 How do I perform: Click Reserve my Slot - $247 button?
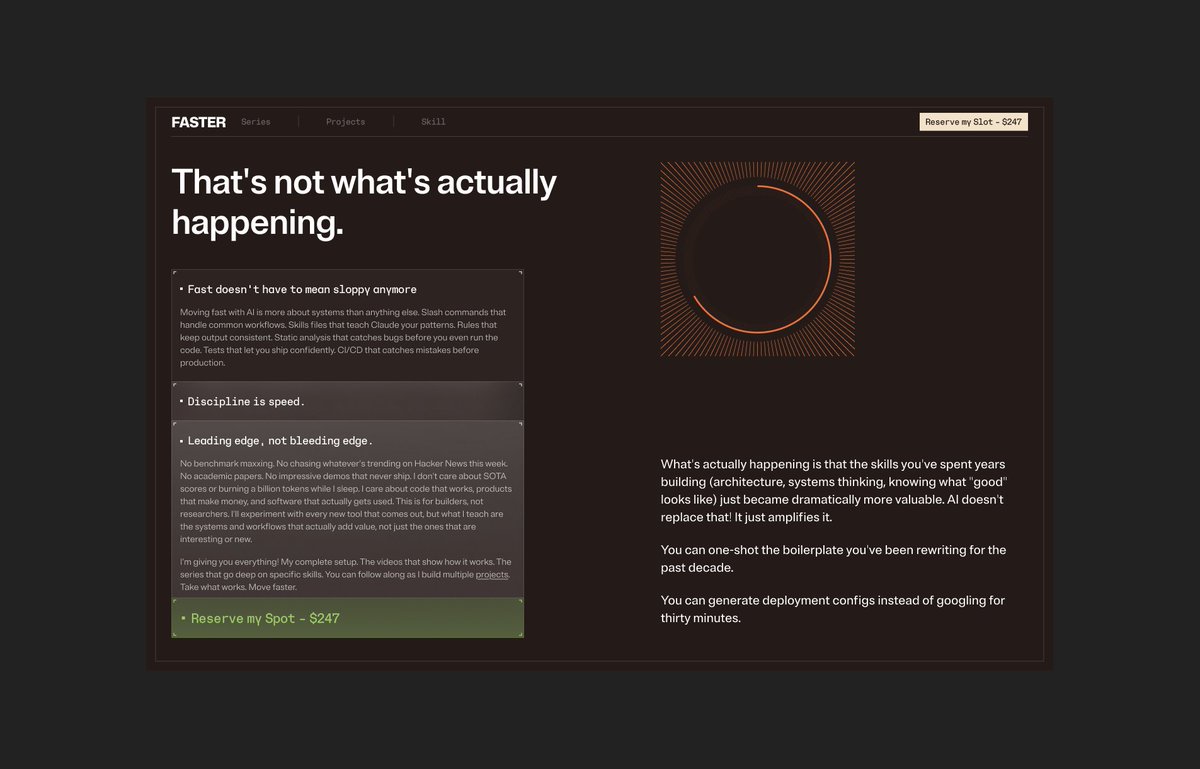point(973,122)
